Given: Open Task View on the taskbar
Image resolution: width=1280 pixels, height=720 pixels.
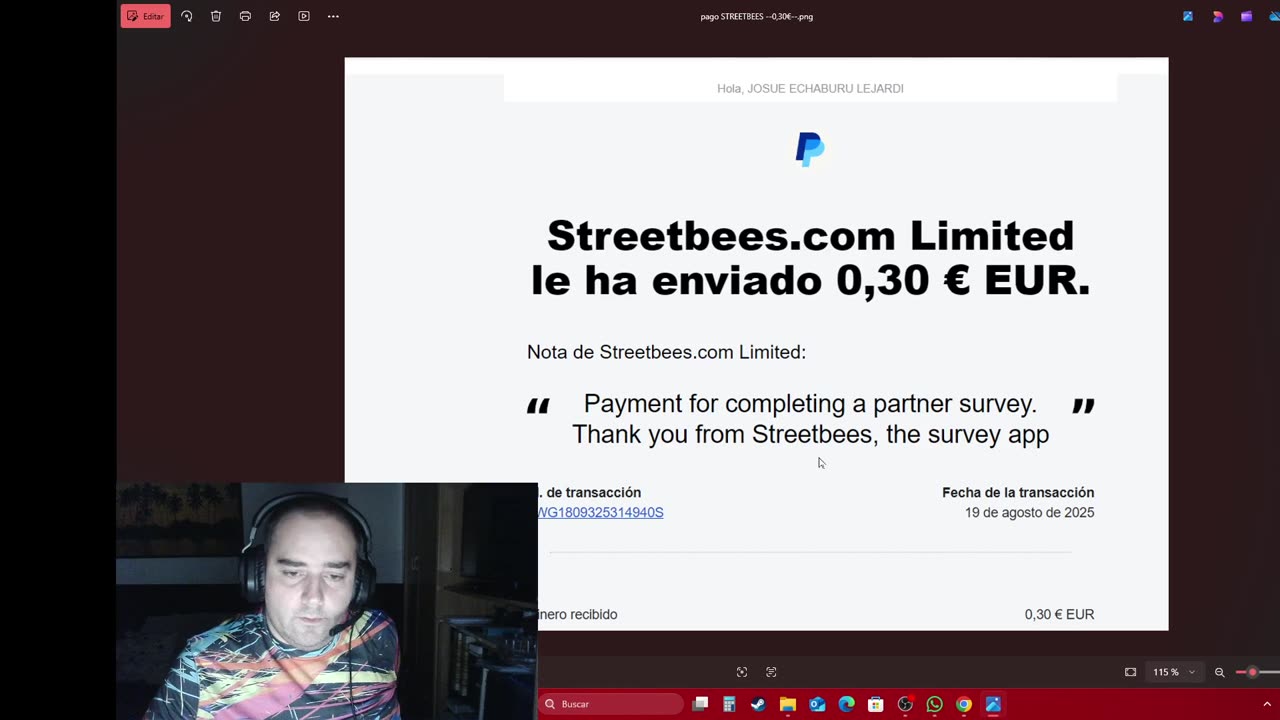Looking at the screenshot, I should [x=700, y=704].
